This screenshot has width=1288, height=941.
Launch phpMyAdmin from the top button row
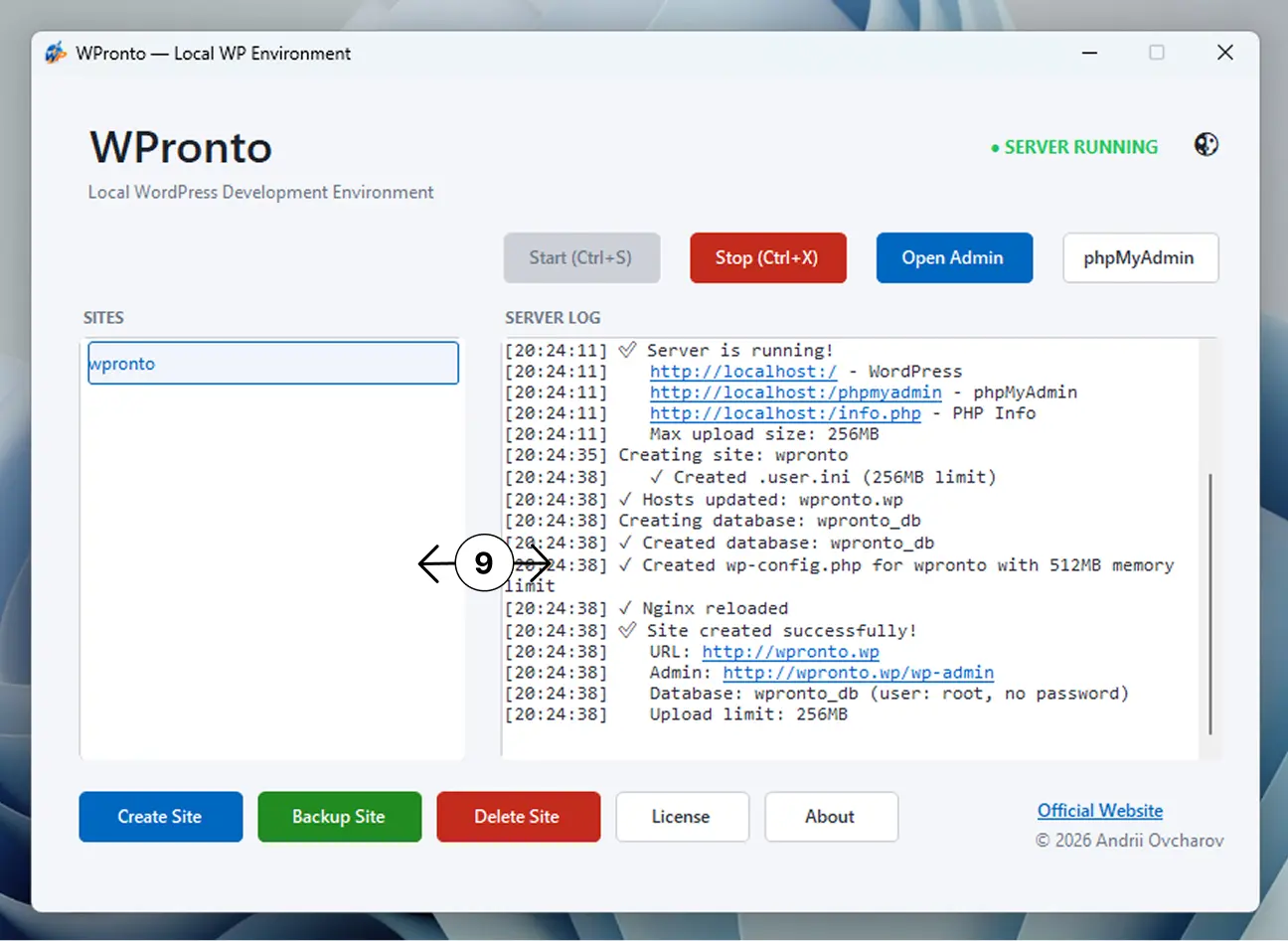tap(1140, 258)
